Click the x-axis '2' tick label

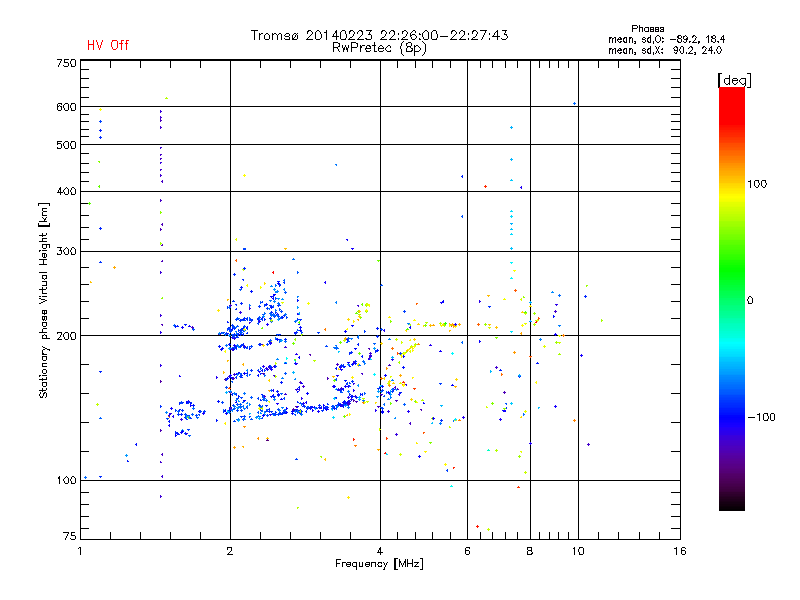[230, 551]
